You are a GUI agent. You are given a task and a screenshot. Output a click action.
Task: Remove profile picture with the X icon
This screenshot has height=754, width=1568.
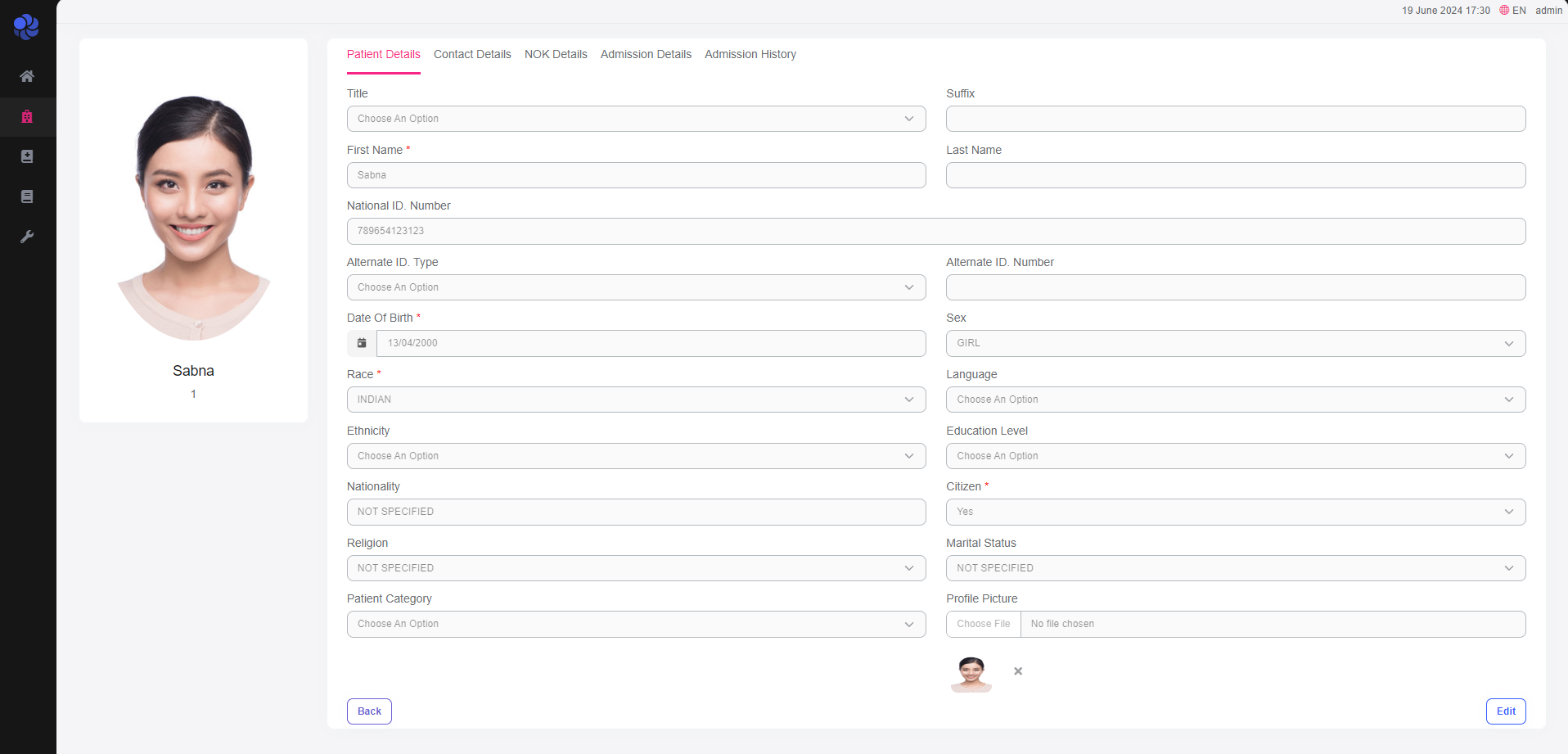pos(1018,671)
